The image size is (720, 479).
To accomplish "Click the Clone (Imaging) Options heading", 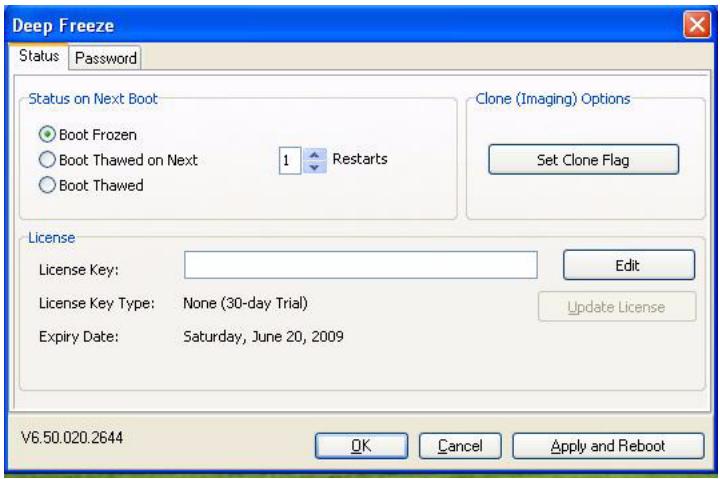I will pos(552,99).
